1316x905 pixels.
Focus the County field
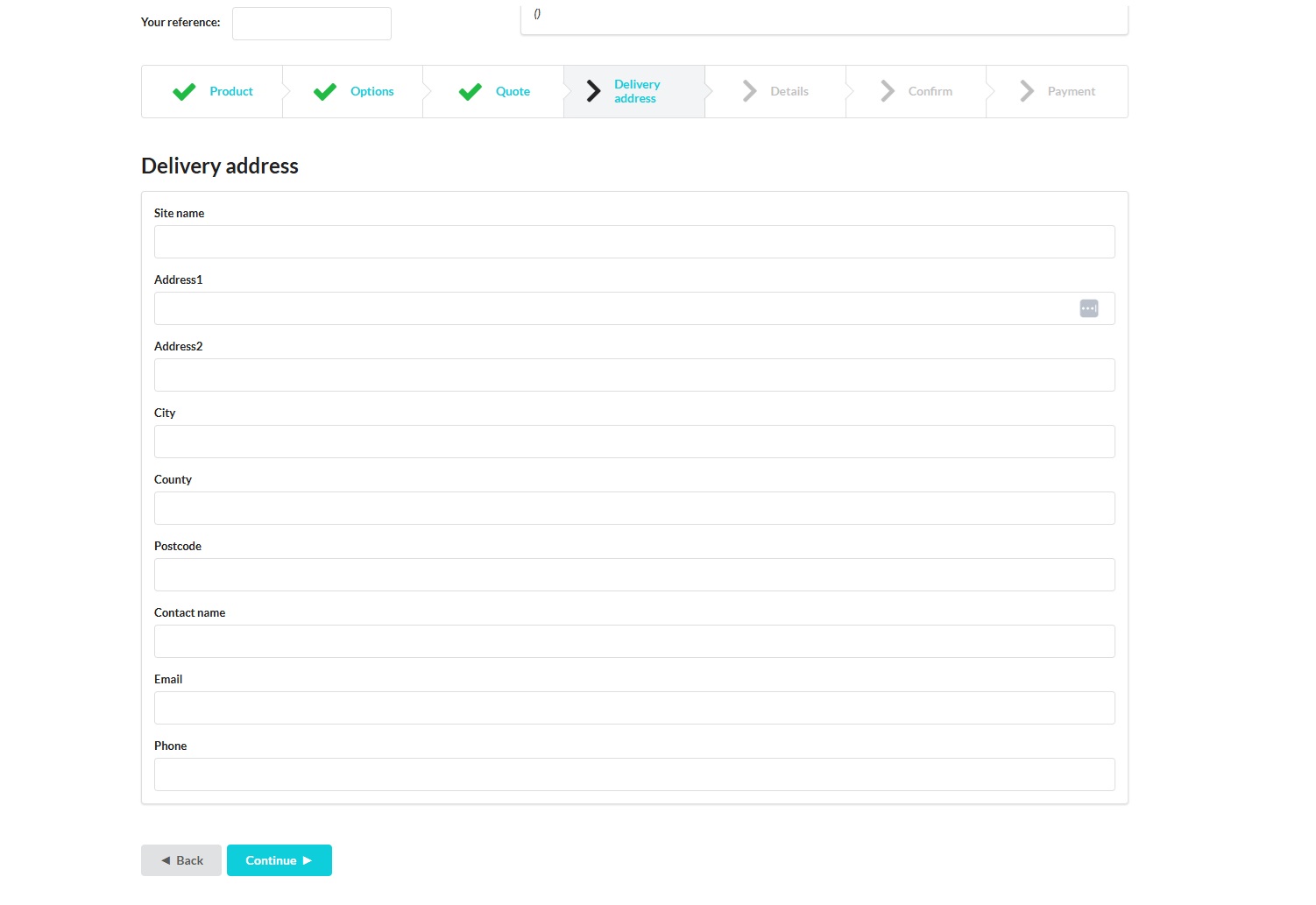(x=634, y=508)
